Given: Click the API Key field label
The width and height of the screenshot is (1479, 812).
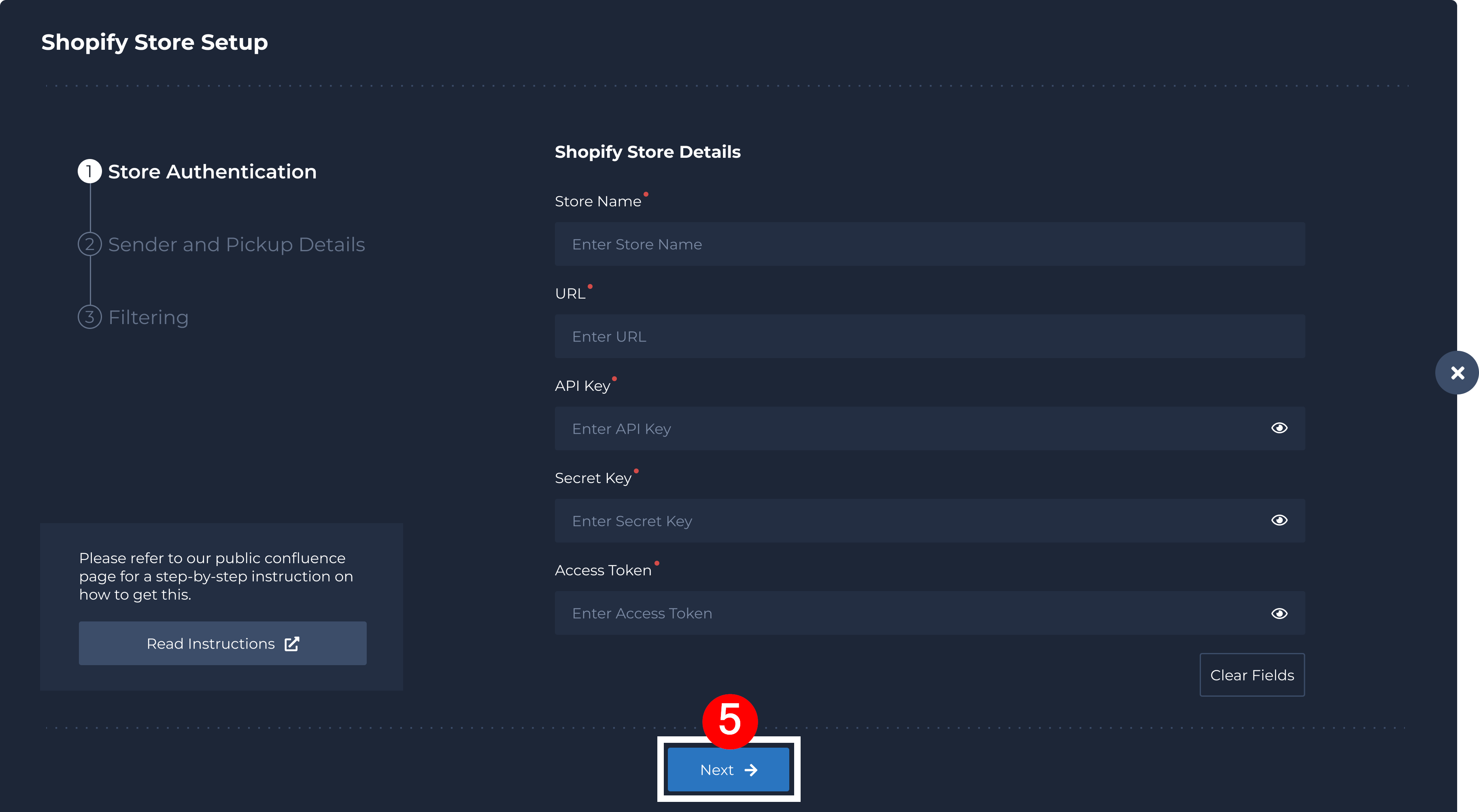Looking at the screenshot, I should 582,386.
